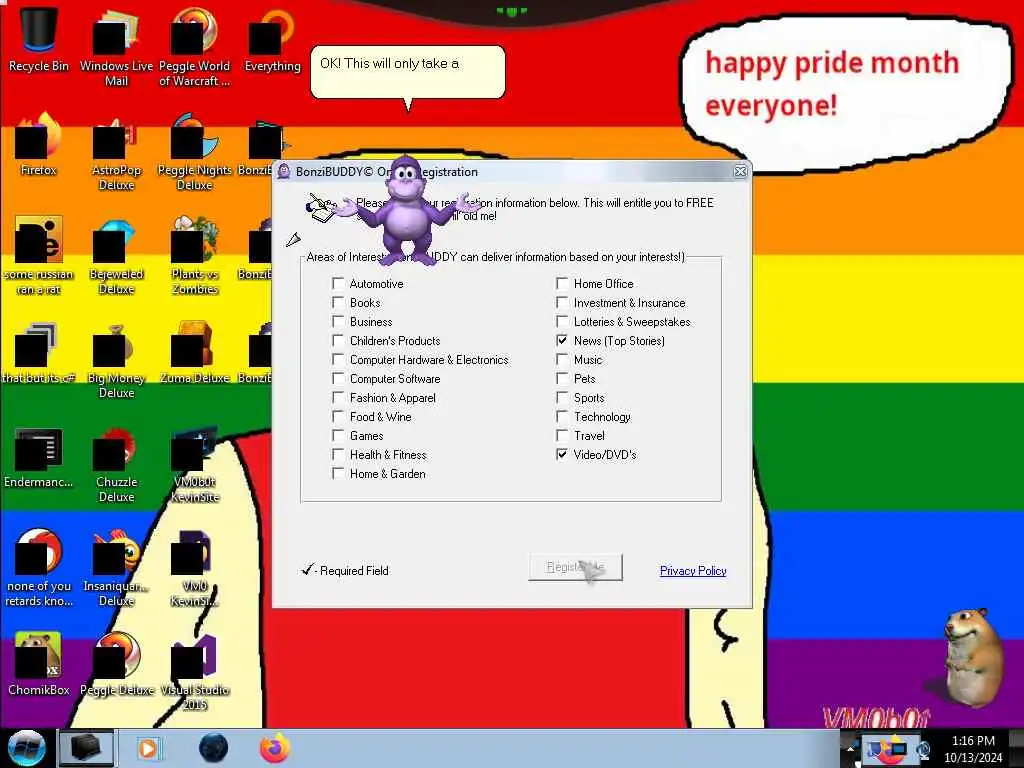
Task: Enable the Home Office checkbox
Action: click(562, 283)
